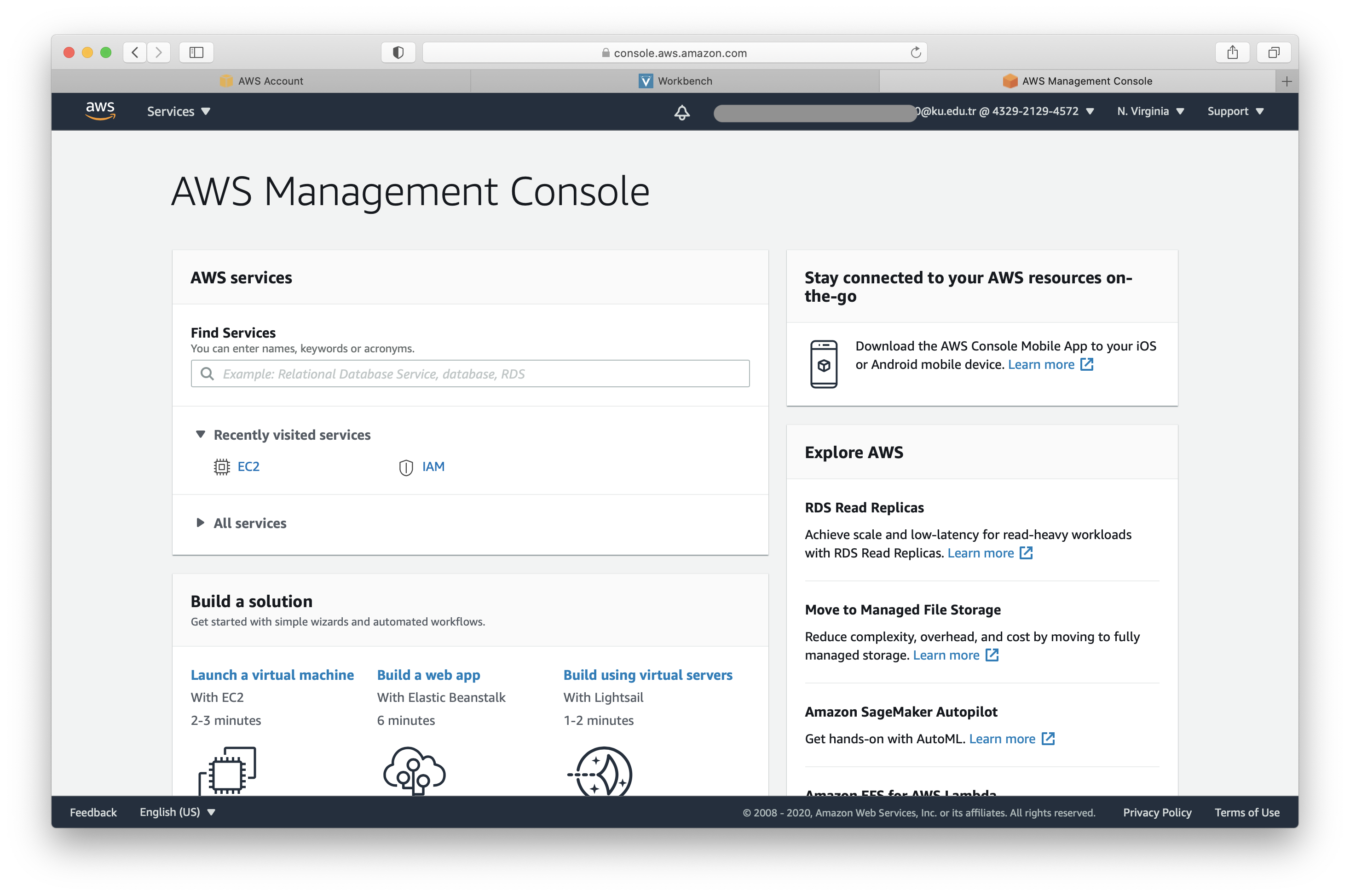Open the Services dropdown menu
1350x896 pixels.
178,111
